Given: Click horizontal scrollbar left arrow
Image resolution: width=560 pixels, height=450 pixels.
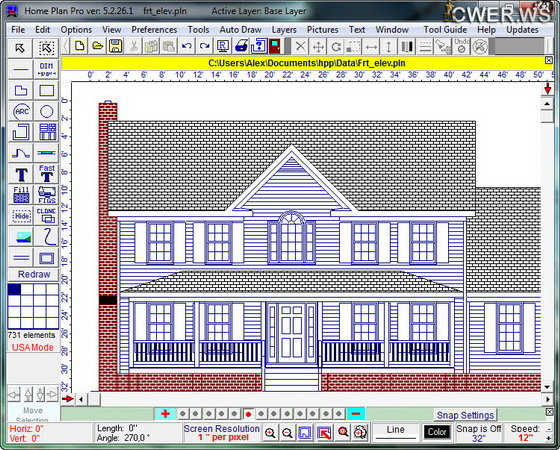Looking at the screenshot, I should click(81, 399).
